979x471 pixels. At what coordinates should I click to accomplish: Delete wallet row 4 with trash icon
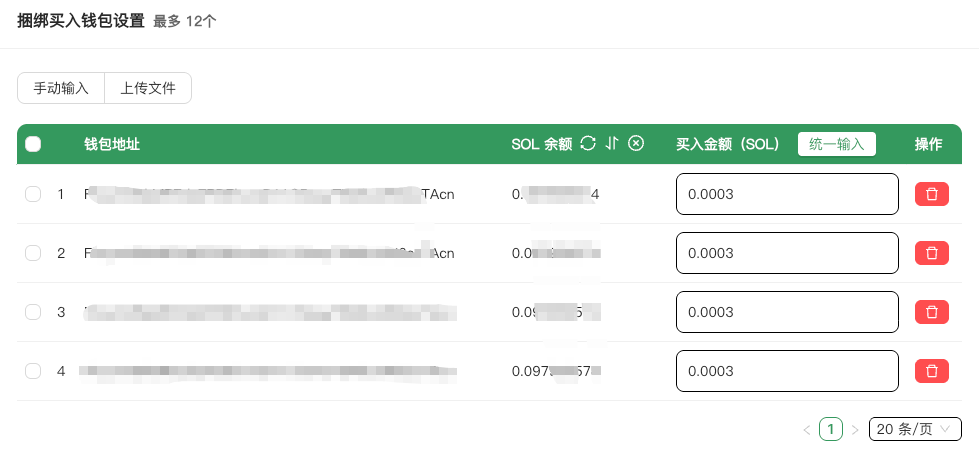(x=931, y=371)
